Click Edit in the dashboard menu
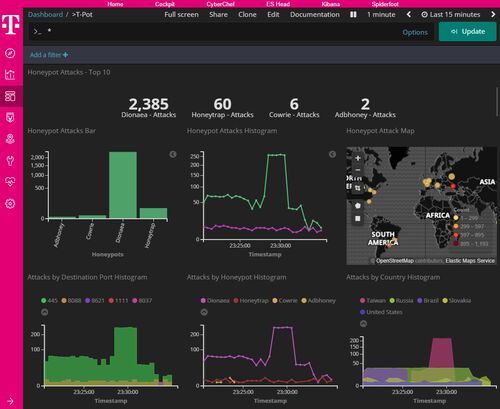500x409 pixels. (x=273, y=15)
